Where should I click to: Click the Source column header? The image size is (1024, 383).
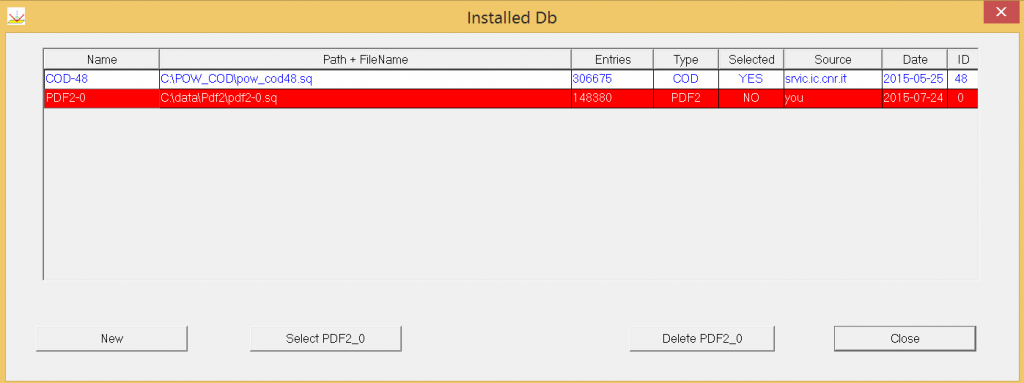[x=833, y=59]
